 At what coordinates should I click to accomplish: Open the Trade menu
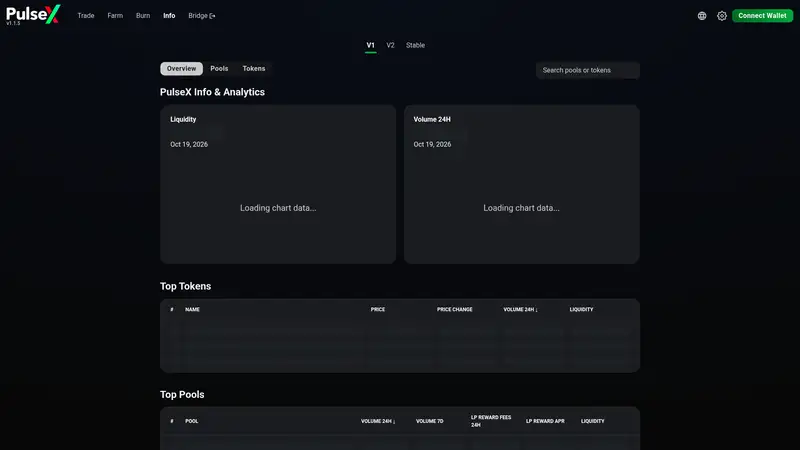86,16
